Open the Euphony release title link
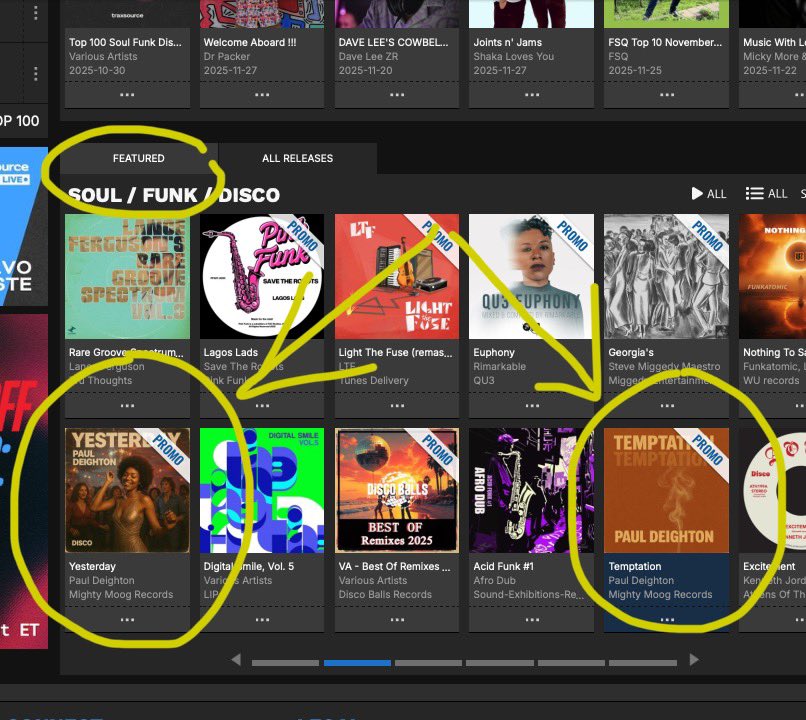This screenshot has height=720, width=806. coord(494,353)
